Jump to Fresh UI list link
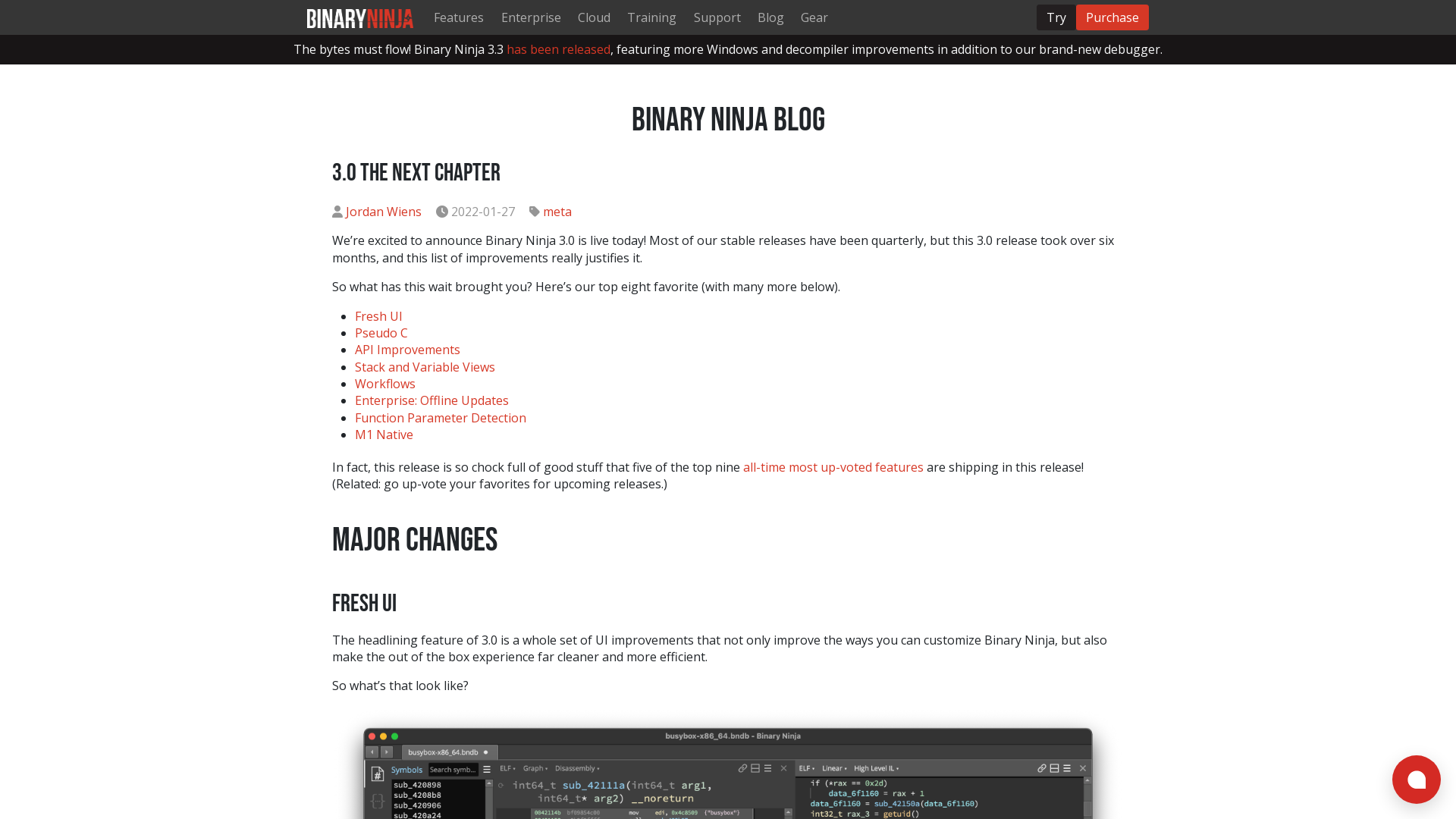 coord(378,316)
